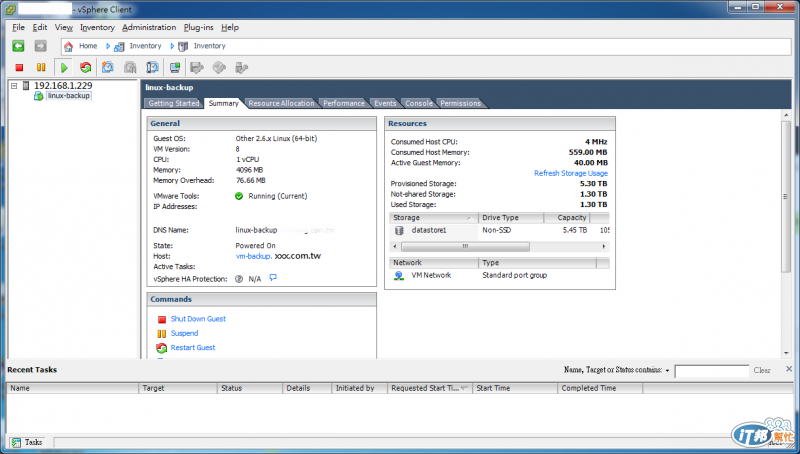
Task: Open the Inventory menu
Action: coord(97,28)
